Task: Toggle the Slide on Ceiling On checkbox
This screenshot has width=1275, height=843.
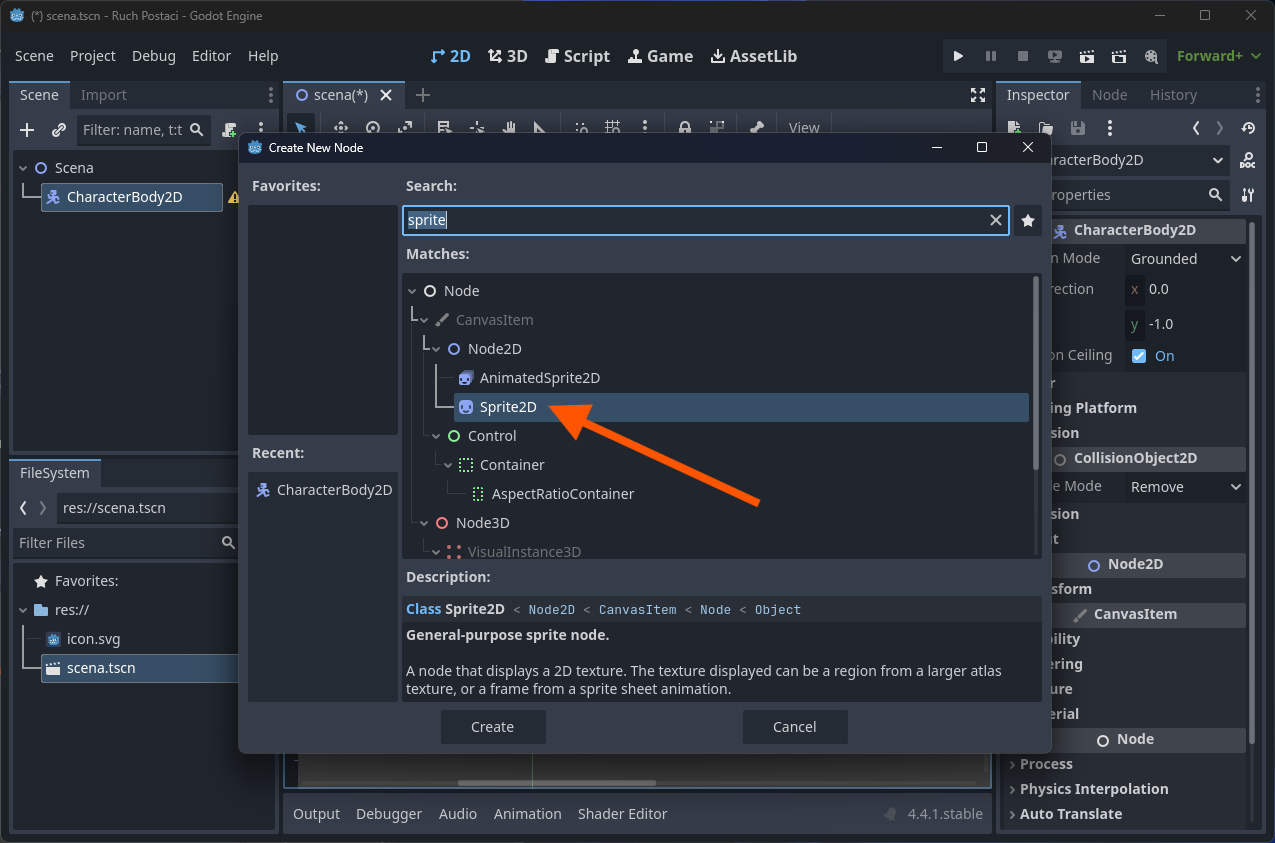Action: click(1139, 356)
